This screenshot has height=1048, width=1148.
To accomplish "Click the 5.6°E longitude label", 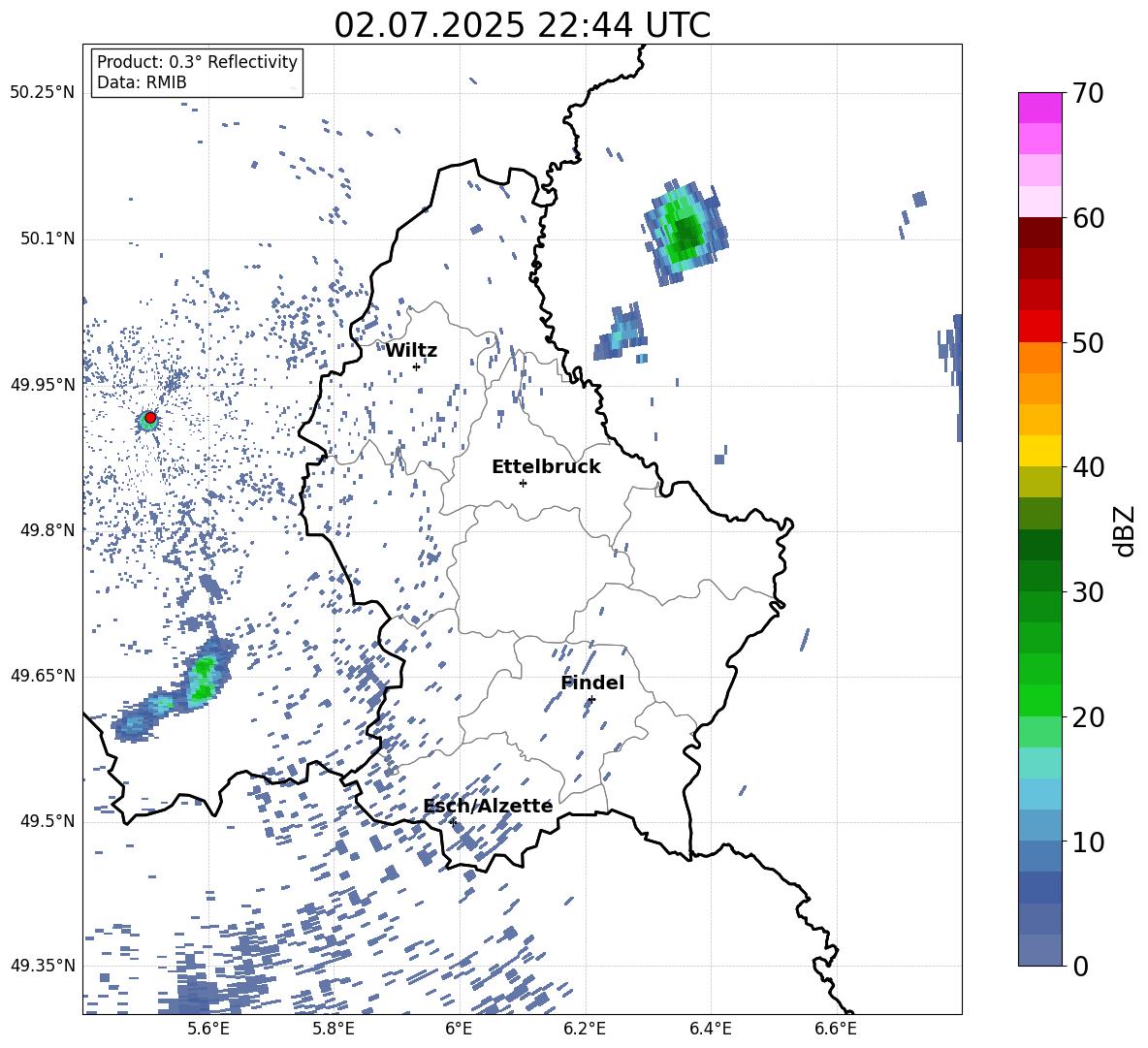I will click(207, 1029).
